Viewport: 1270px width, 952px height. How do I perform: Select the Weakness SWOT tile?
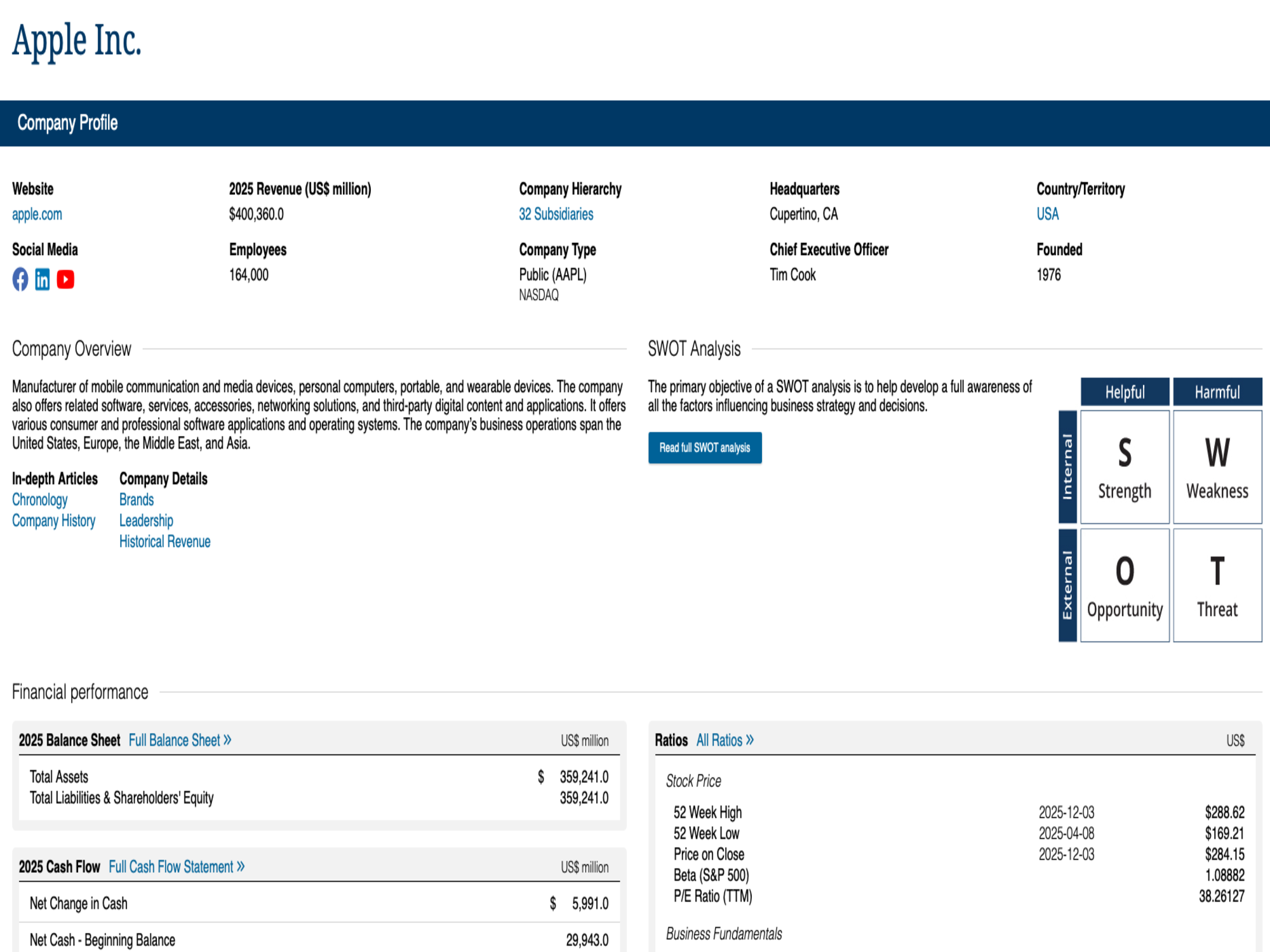tap(1217, 467)
